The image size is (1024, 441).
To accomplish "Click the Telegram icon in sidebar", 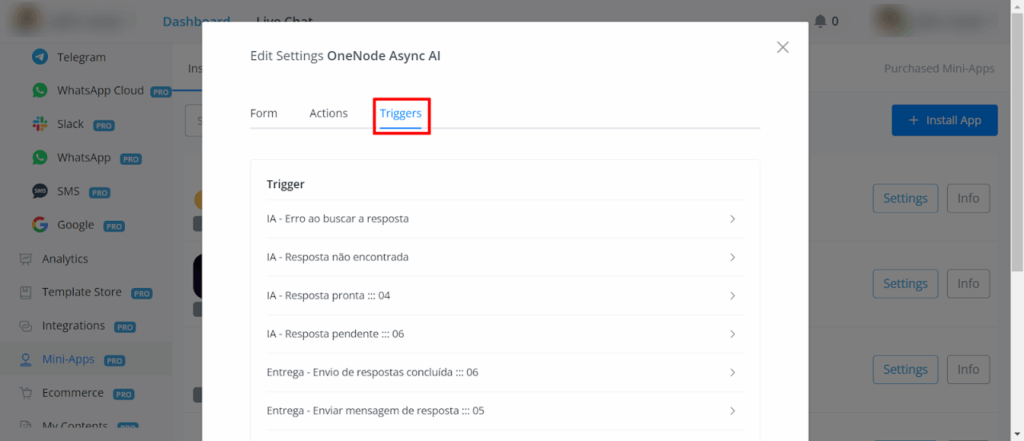I will (40, 57).
